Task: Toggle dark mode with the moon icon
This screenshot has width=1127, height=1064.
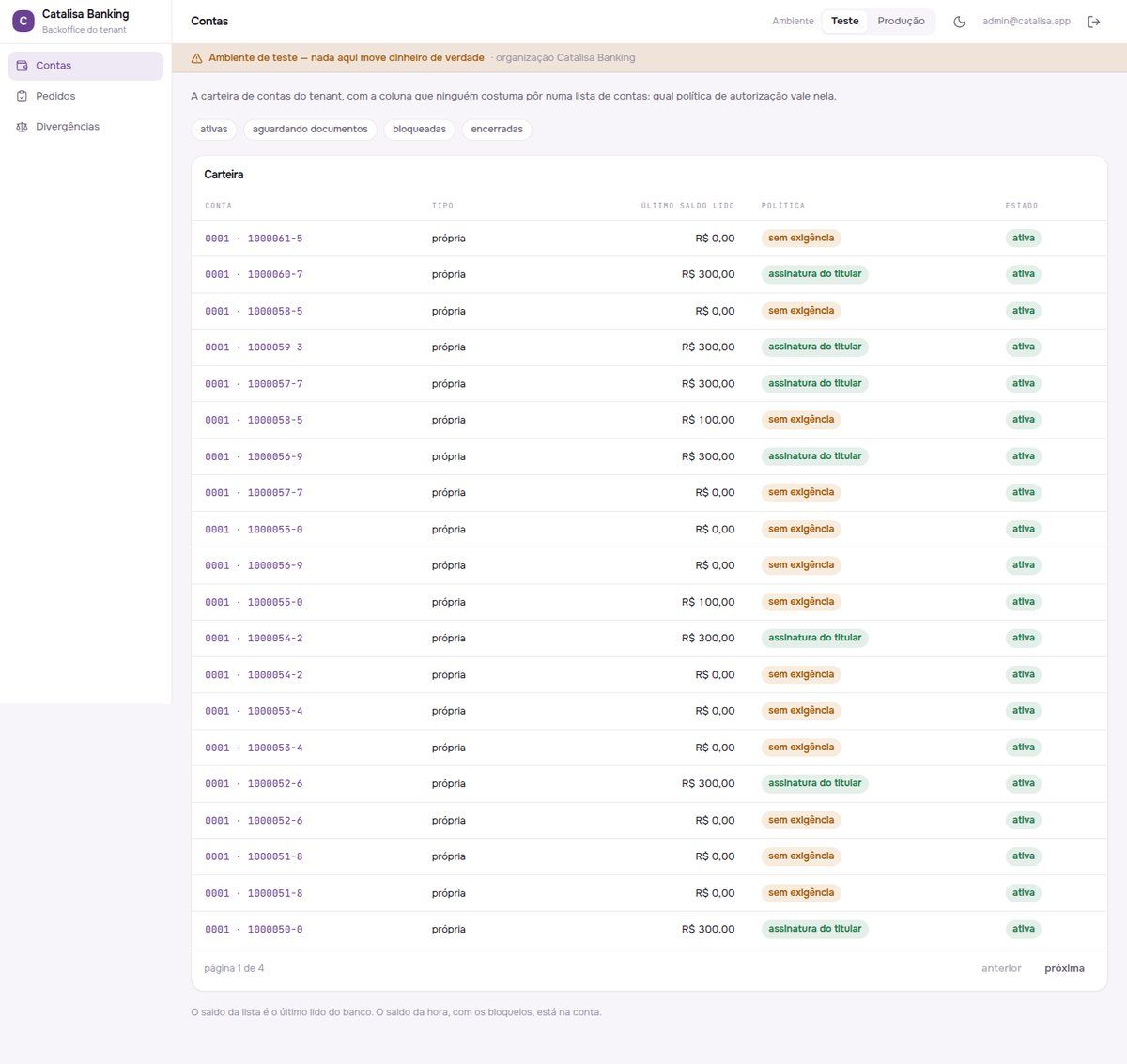Action: pyautogui.click(x=959, y=22)
